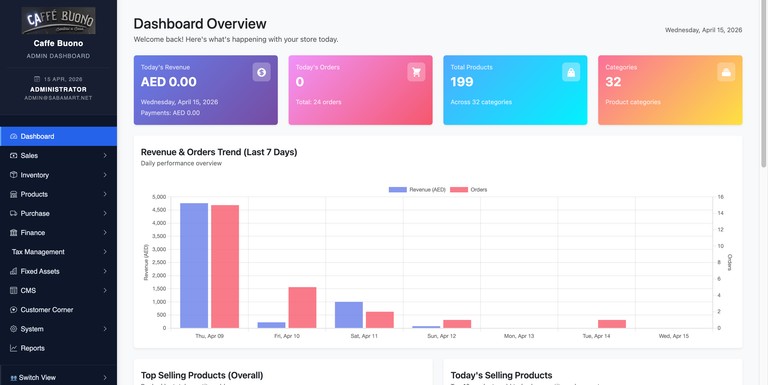Click the Finance bank icon
The width and height of the screenshot is (768, 385).
click(x=13, y=233)
